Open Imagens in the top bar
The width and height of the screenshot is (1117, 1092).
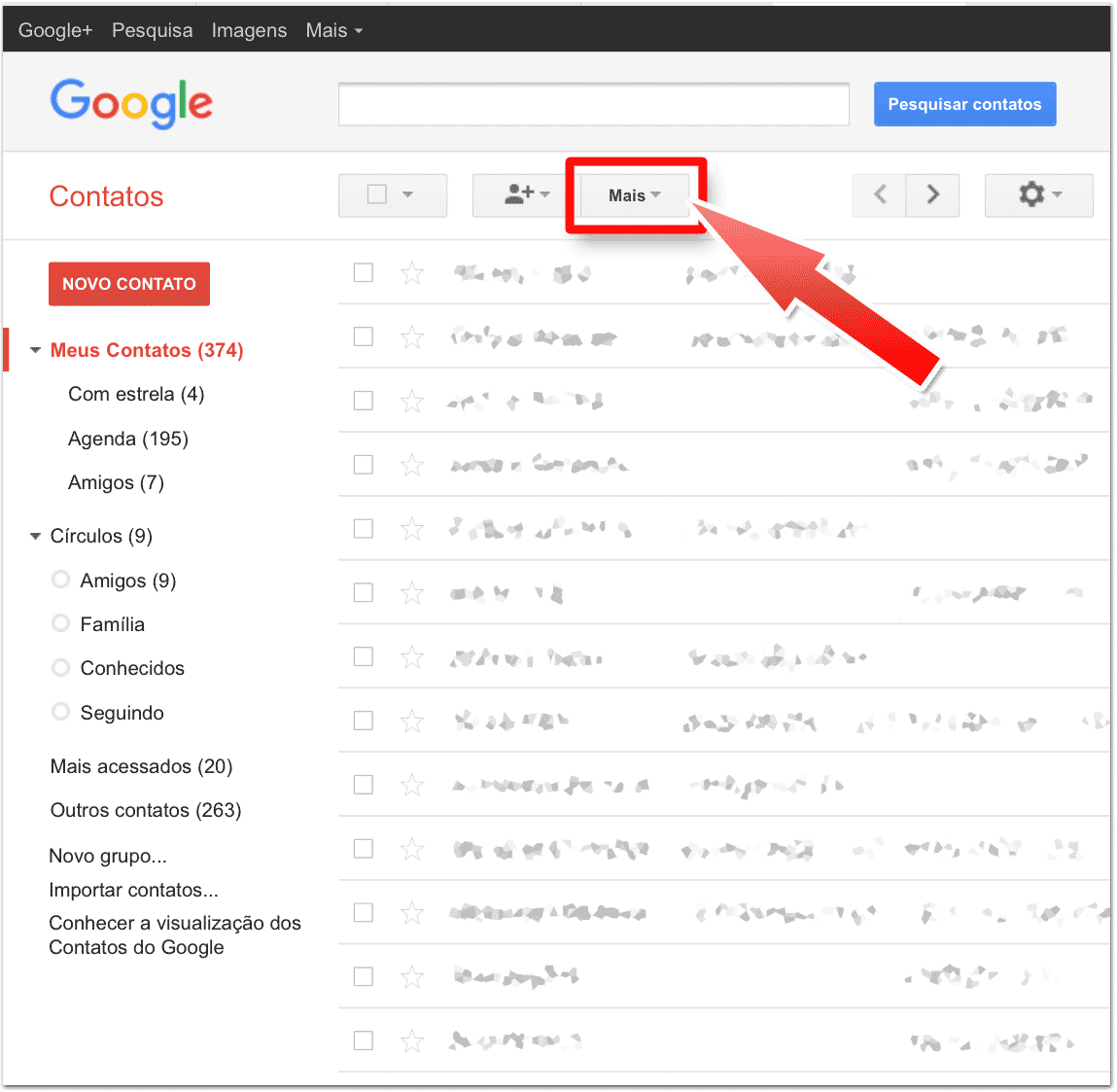[249, 30]
